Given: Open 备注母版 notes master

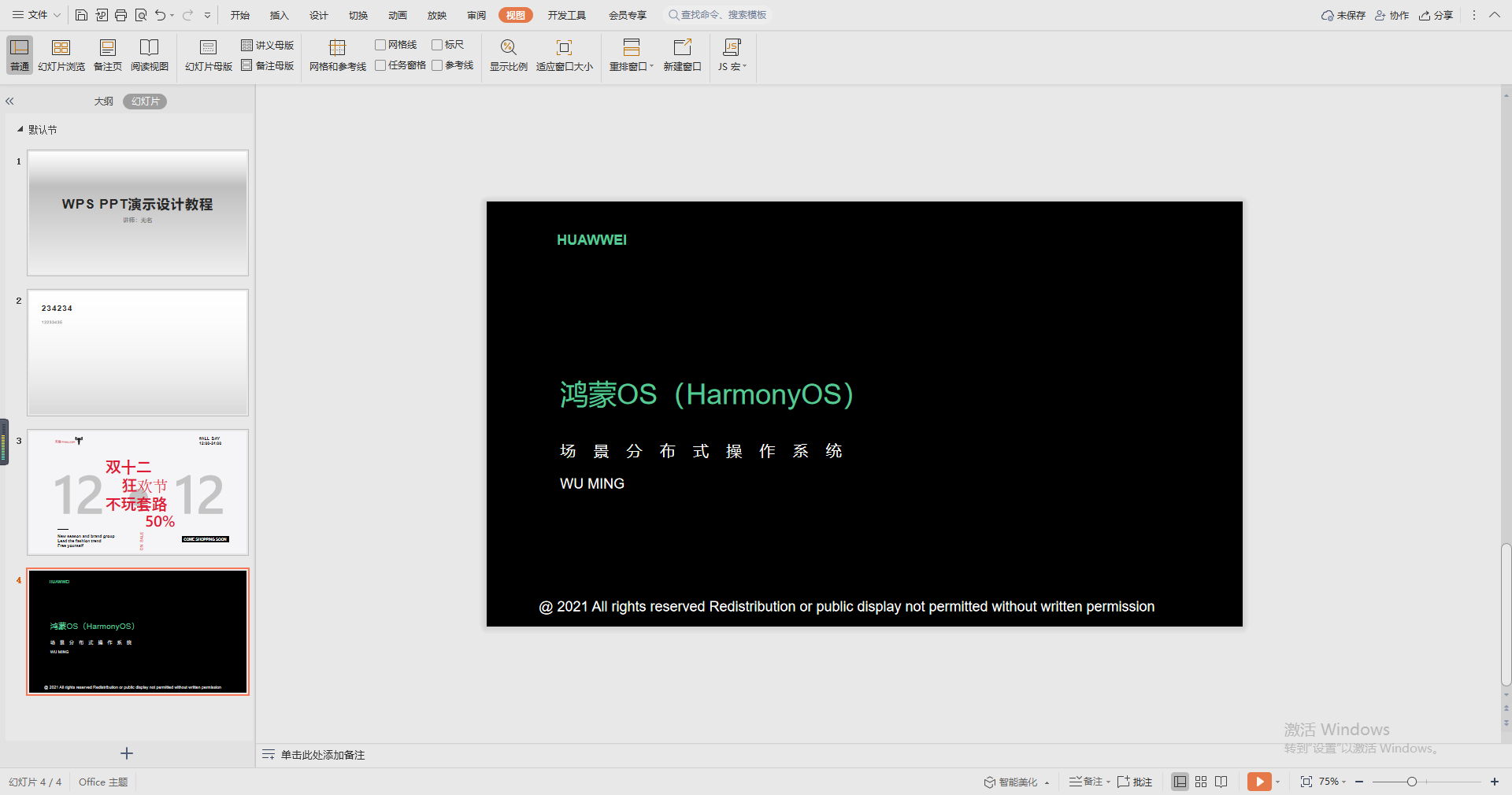Looking at the screenshot, I should coord(268,65).
